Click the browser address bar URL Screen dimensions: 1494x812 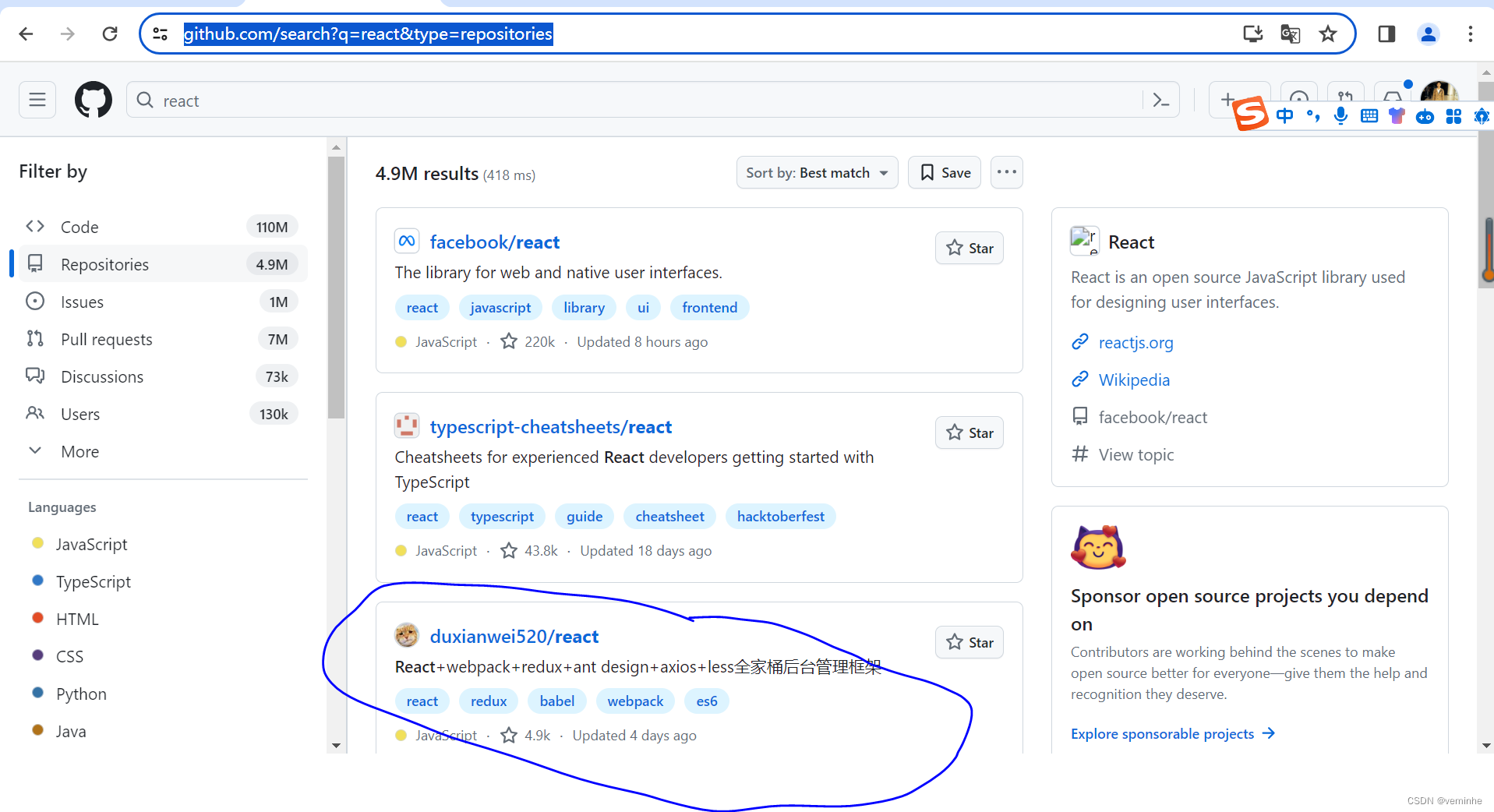(368, 34)
